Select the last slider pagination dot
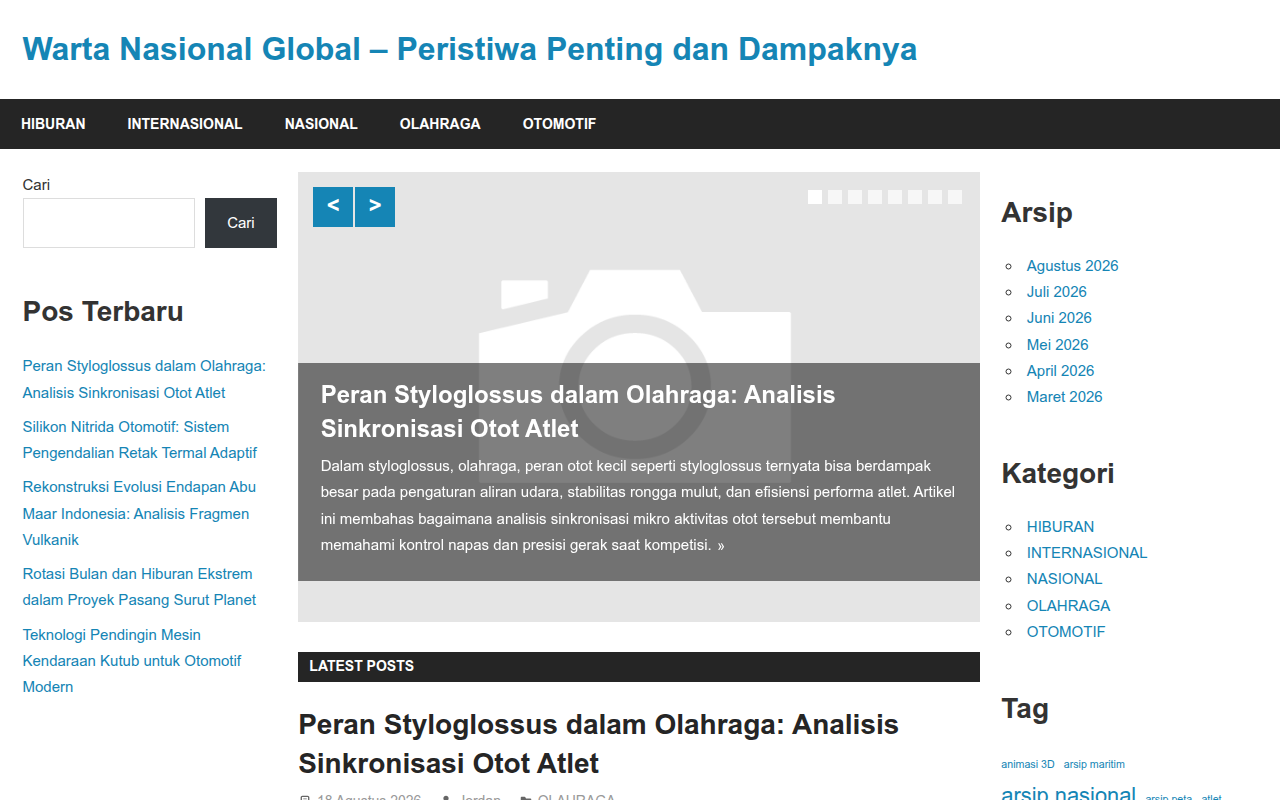Image resolution: width=1280 pixels, height=800 pixels. 955,197
